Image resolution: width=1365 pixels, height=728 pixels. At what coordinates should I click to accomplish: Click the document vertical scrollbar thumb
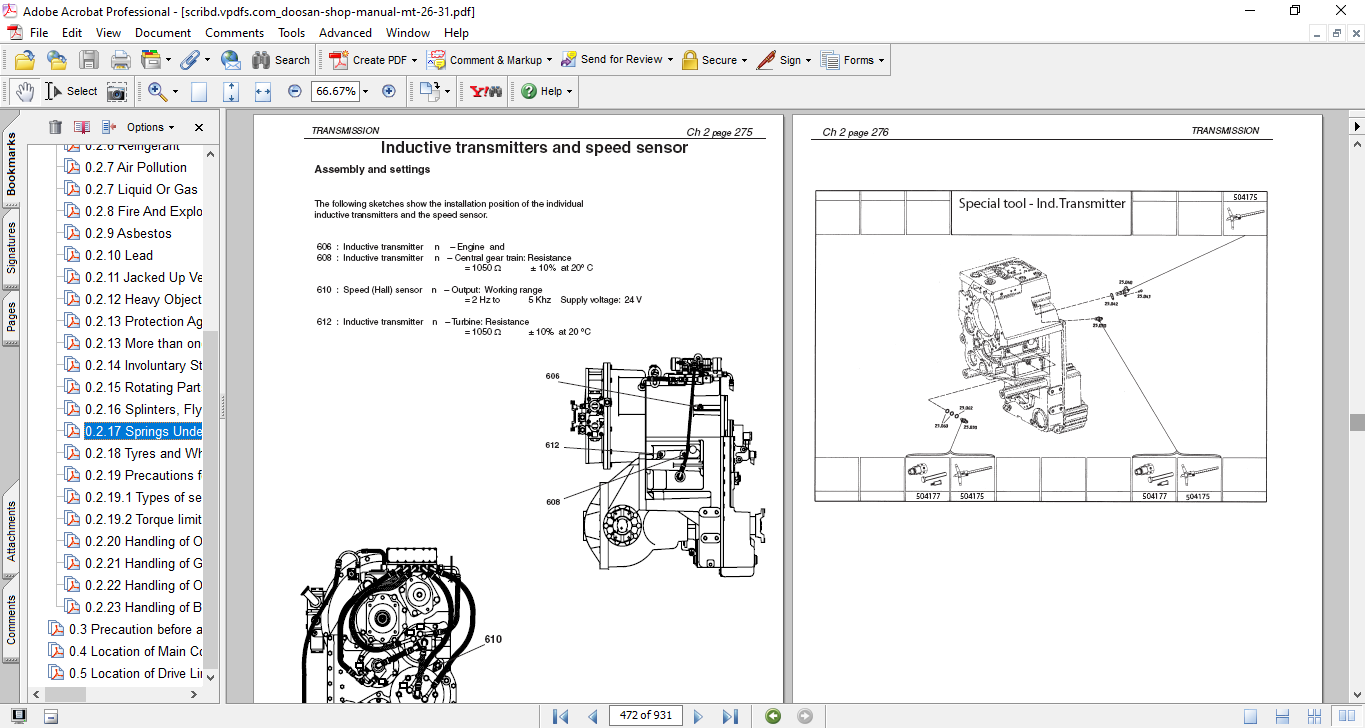pos(1356,422)
